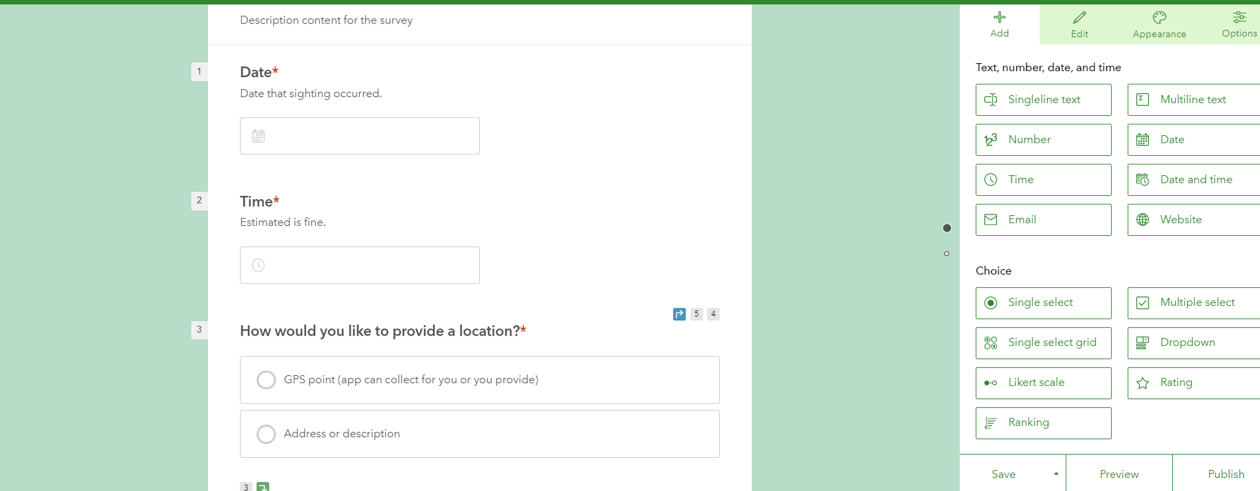Open the Date picker field
The image size is (1260, 491).
click(x=359, y=136)
